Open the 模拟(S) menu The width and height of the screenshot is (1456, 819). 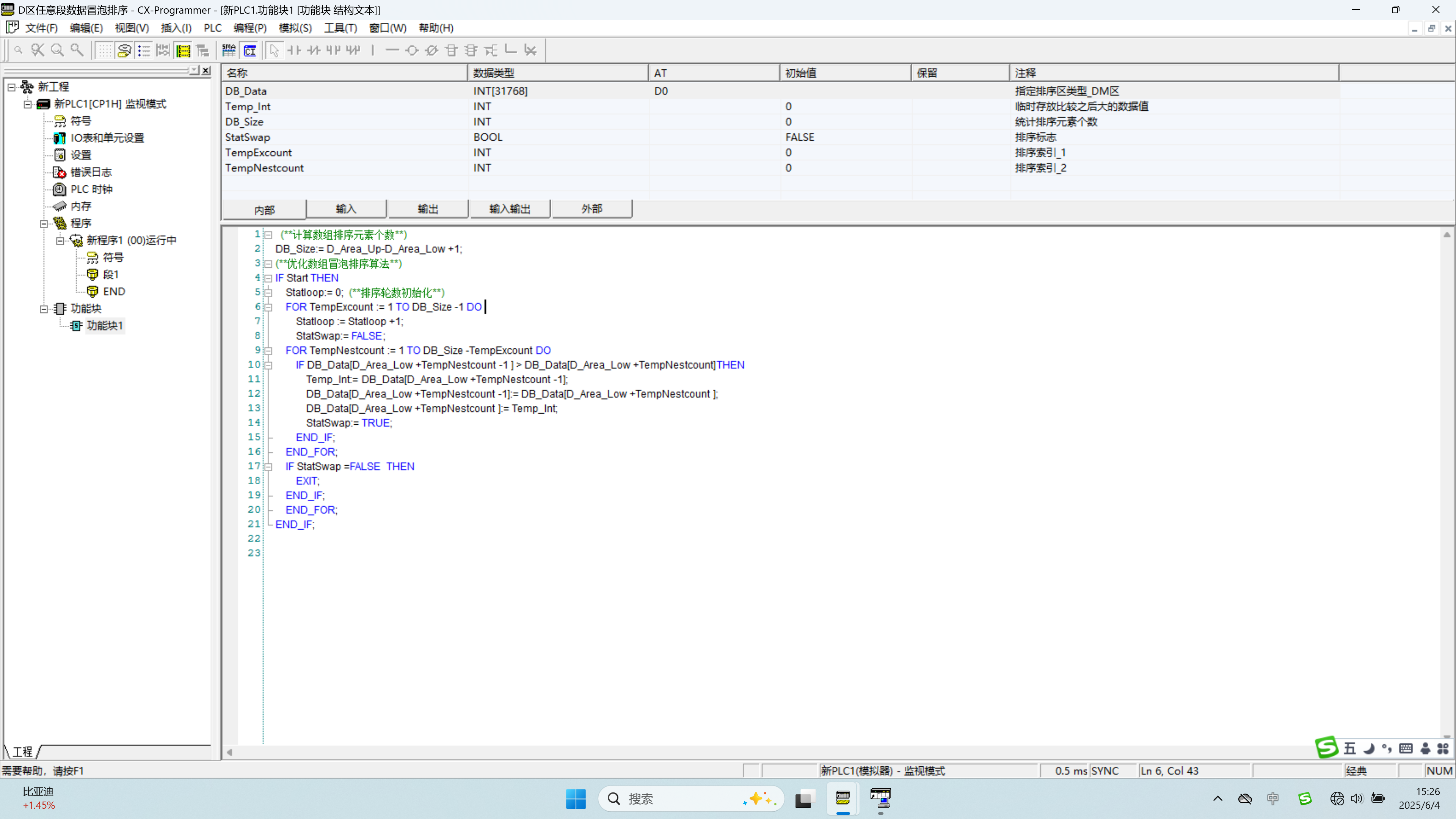click(x=295, y=28)
